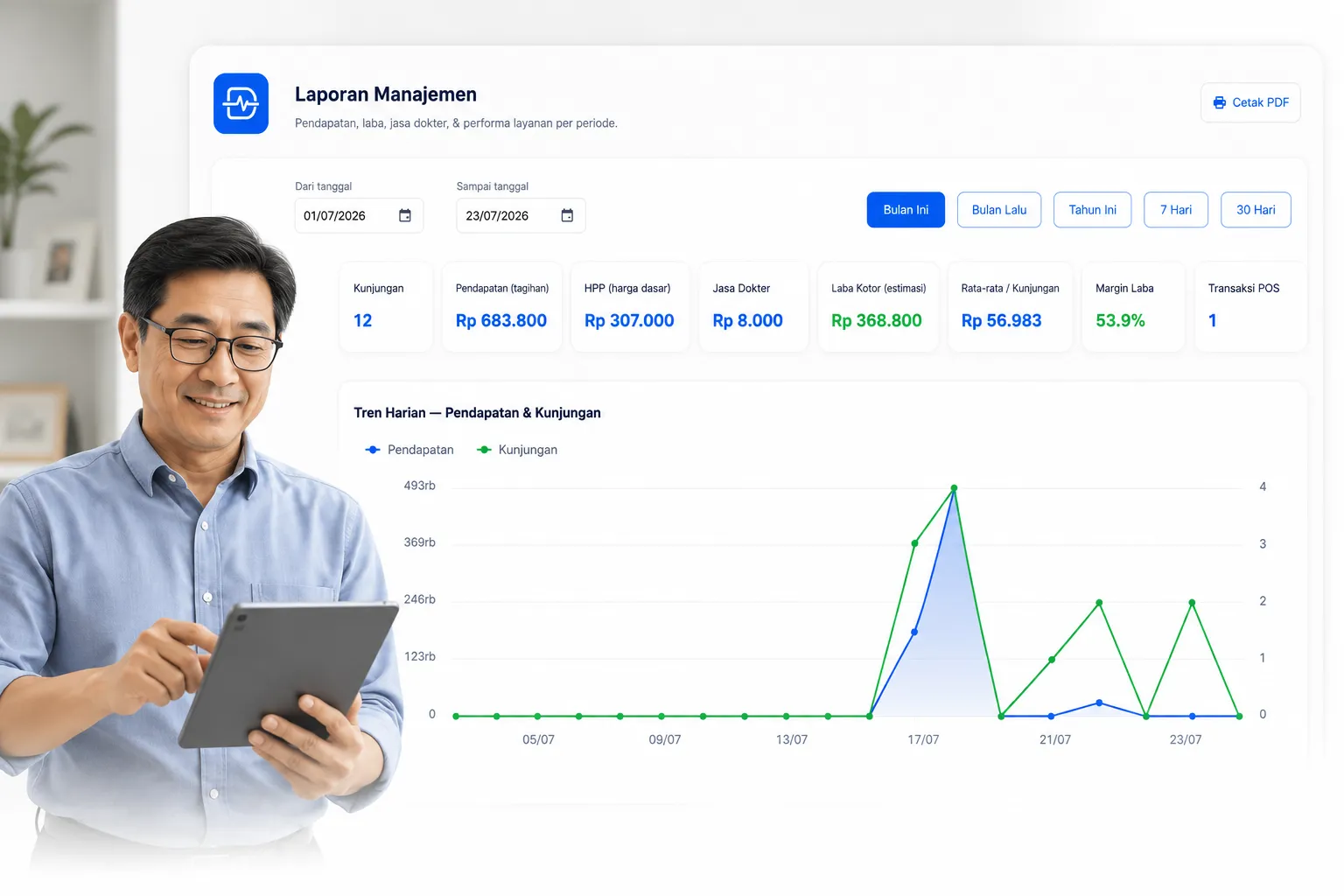Click the Transaksi POS card label
Viewport: 1344px width, 896px height.
[1243, 288]
